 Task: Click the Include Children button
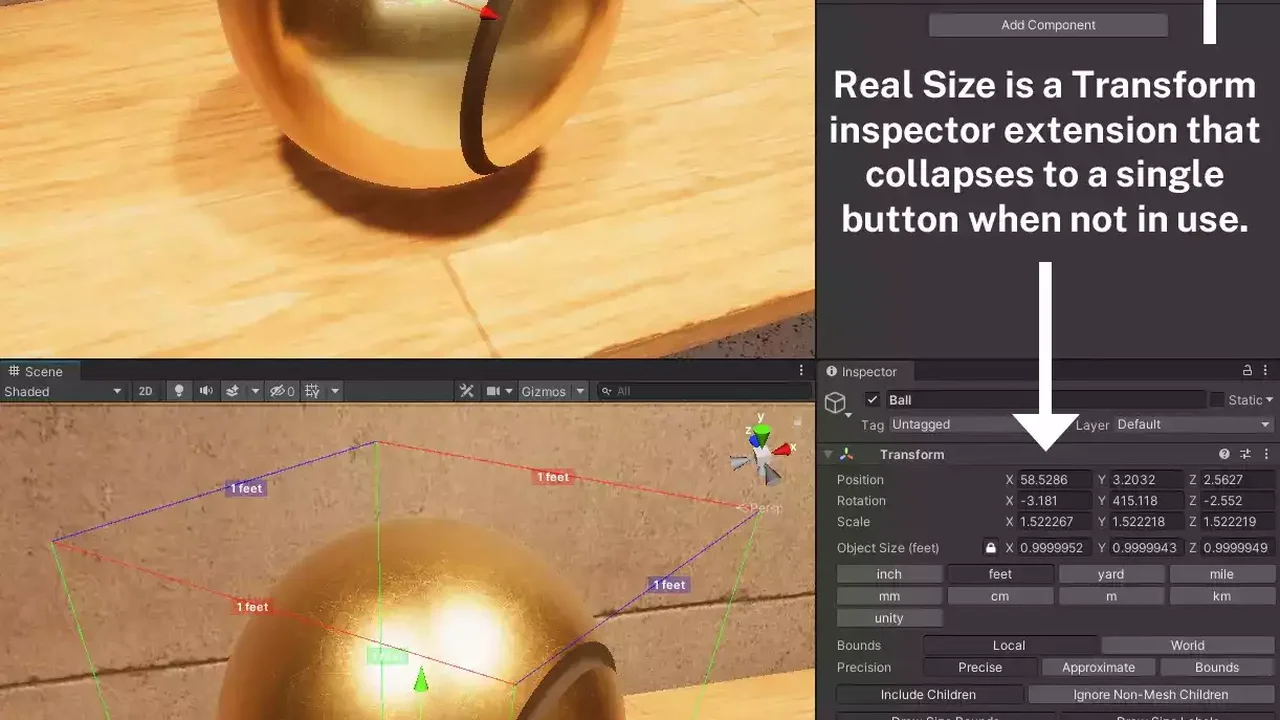click(x=928, y=694)
